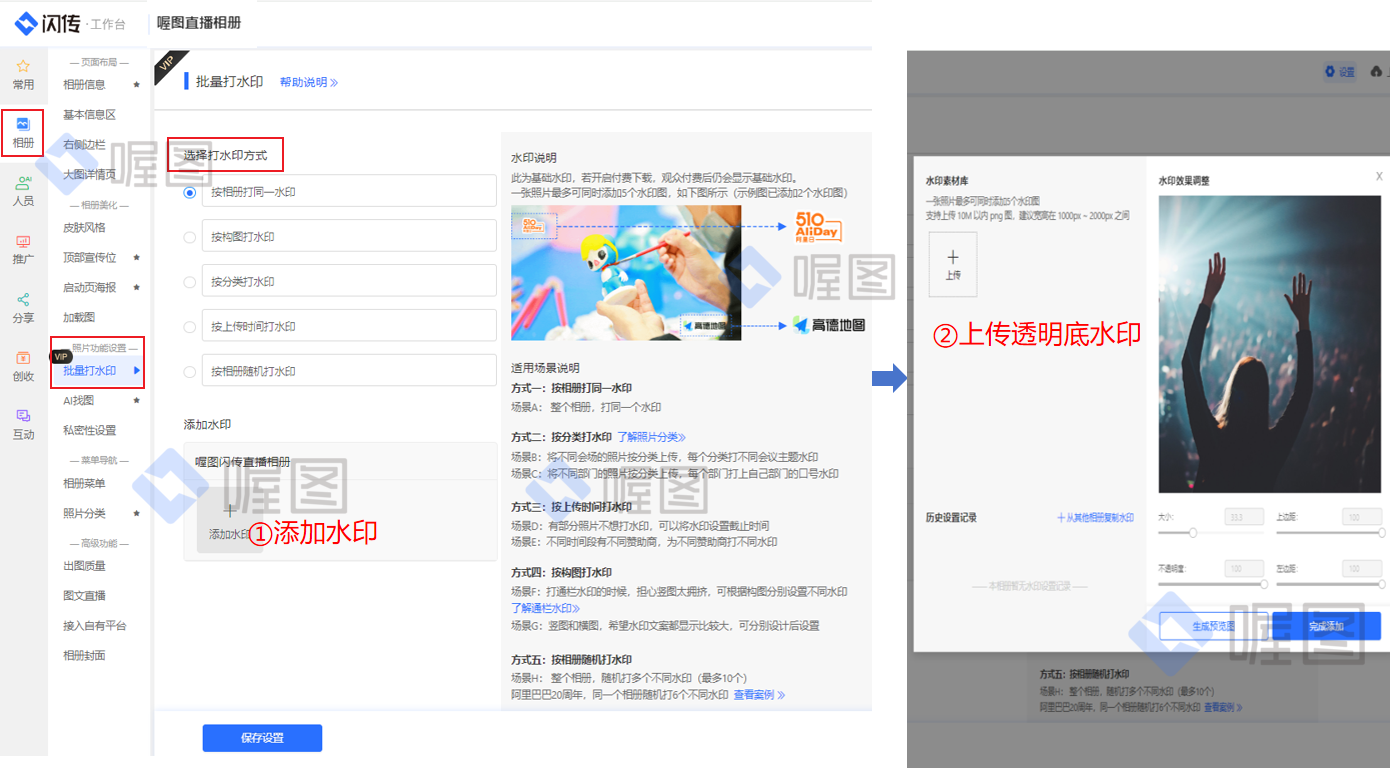Click the 510 AliDay sample watermark logo
The width and height of the screenshot is (1390, 768).
tap(819, 227)
